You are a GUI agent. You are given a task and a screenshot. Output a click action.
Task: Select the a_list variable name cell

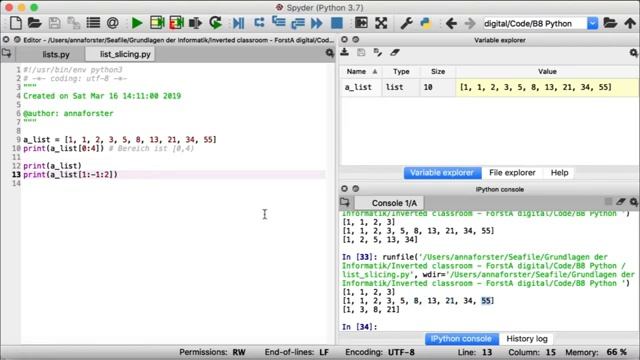point(361,87)
